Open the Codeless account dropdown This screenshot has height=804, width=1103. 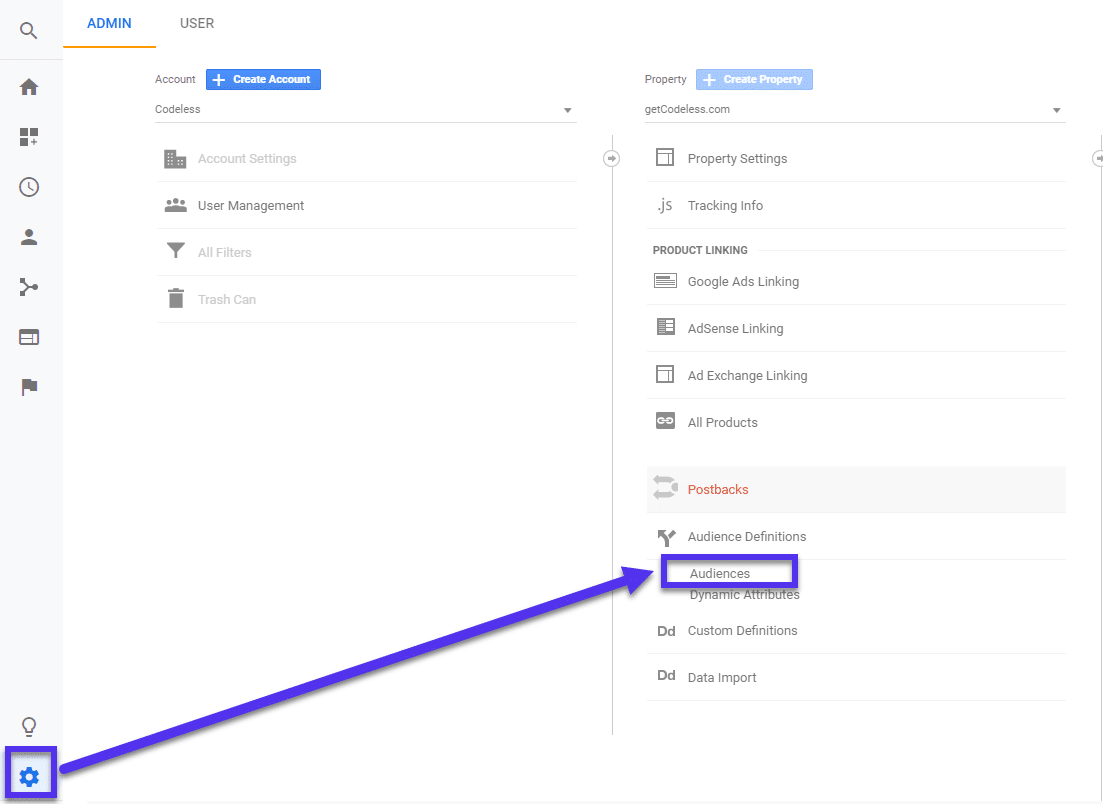[x=365, y=109]
